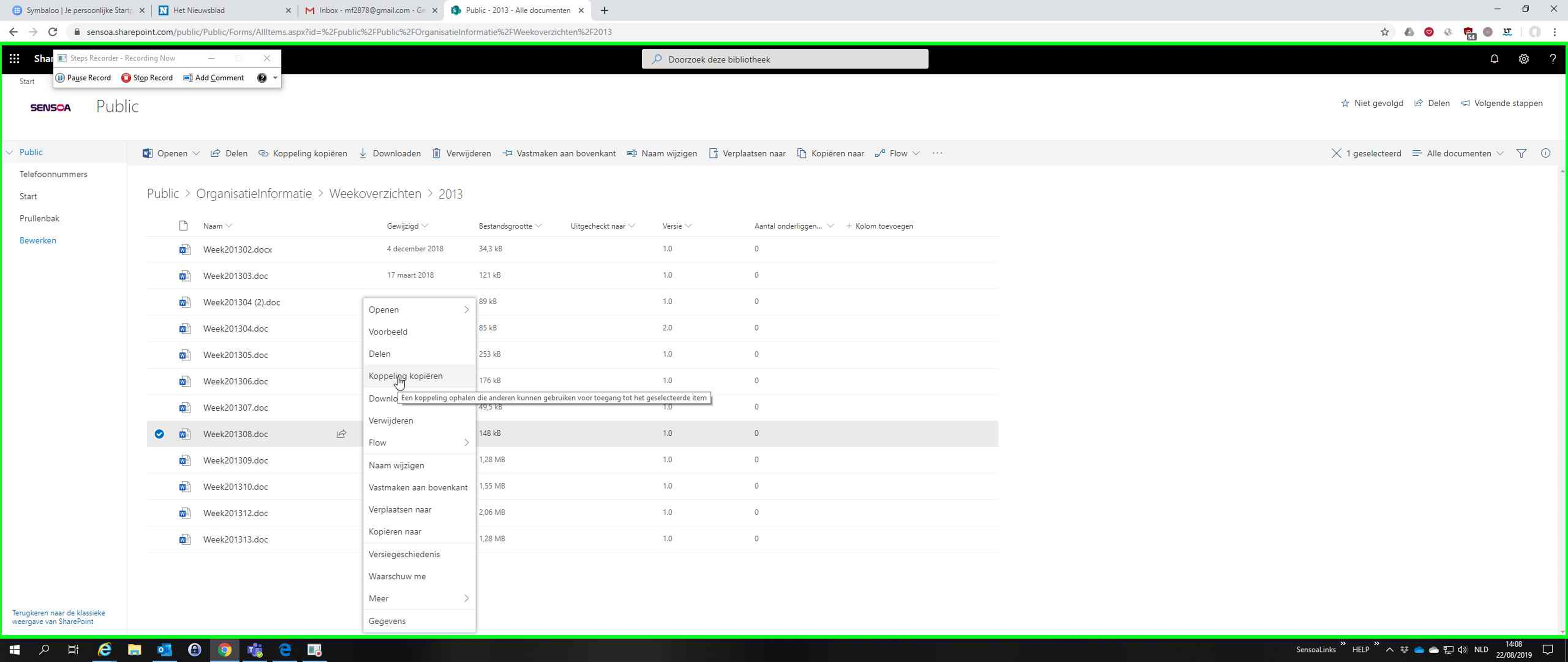Click the Weekoverzichten breadcrumb link
The width and height of the screenshot is (1568, 662).
tap(375, 194)
